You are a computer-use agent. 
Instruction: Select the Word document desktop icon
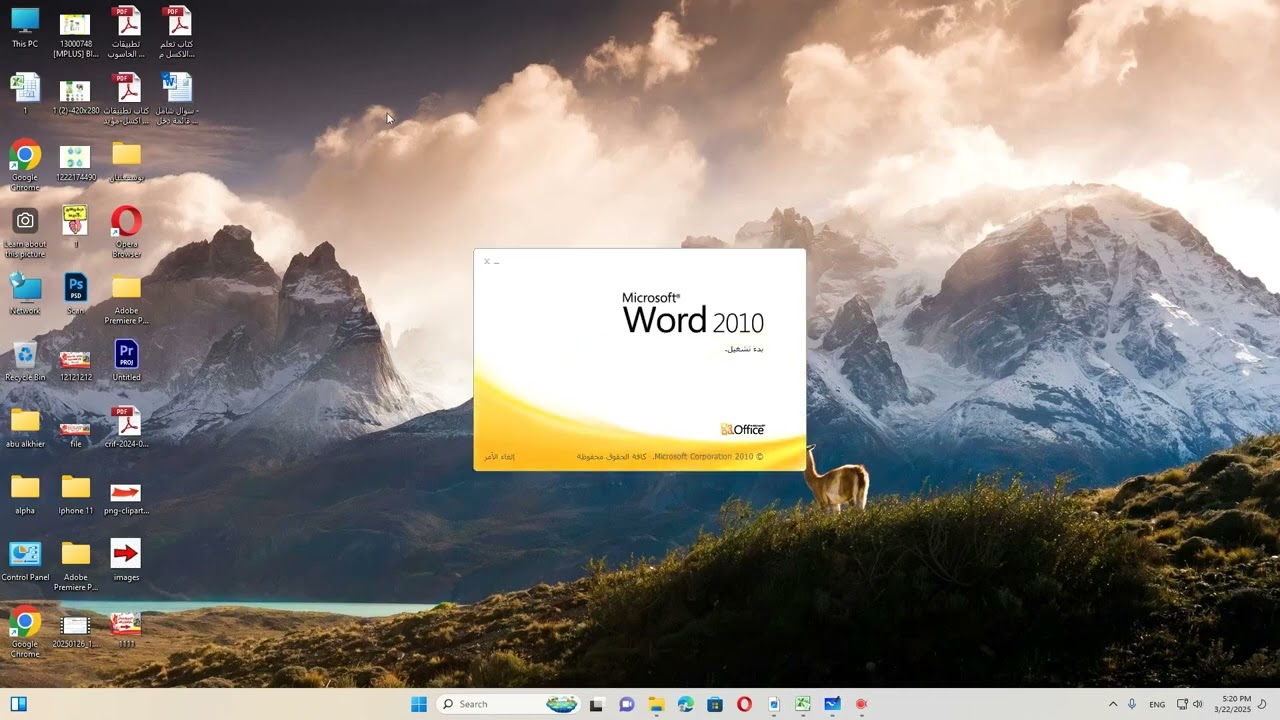(177, 99)
